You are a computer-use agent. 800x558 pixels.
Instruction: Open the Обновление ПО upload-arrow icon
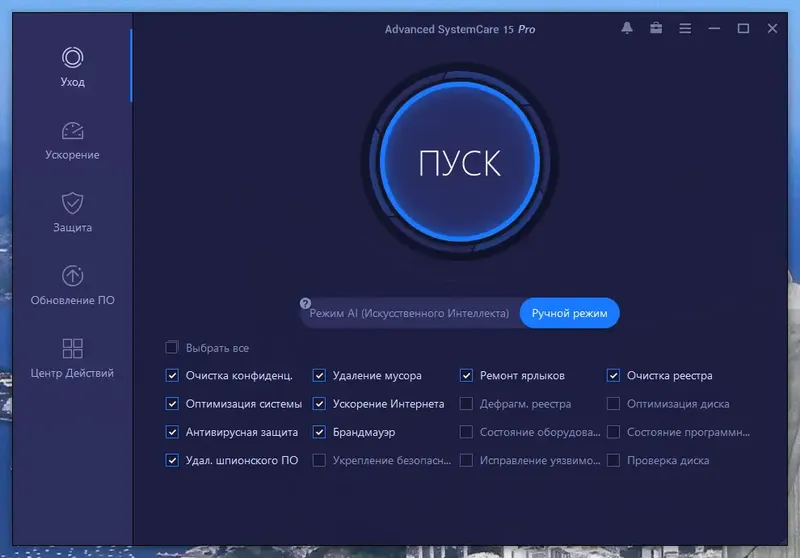(72, 276)
